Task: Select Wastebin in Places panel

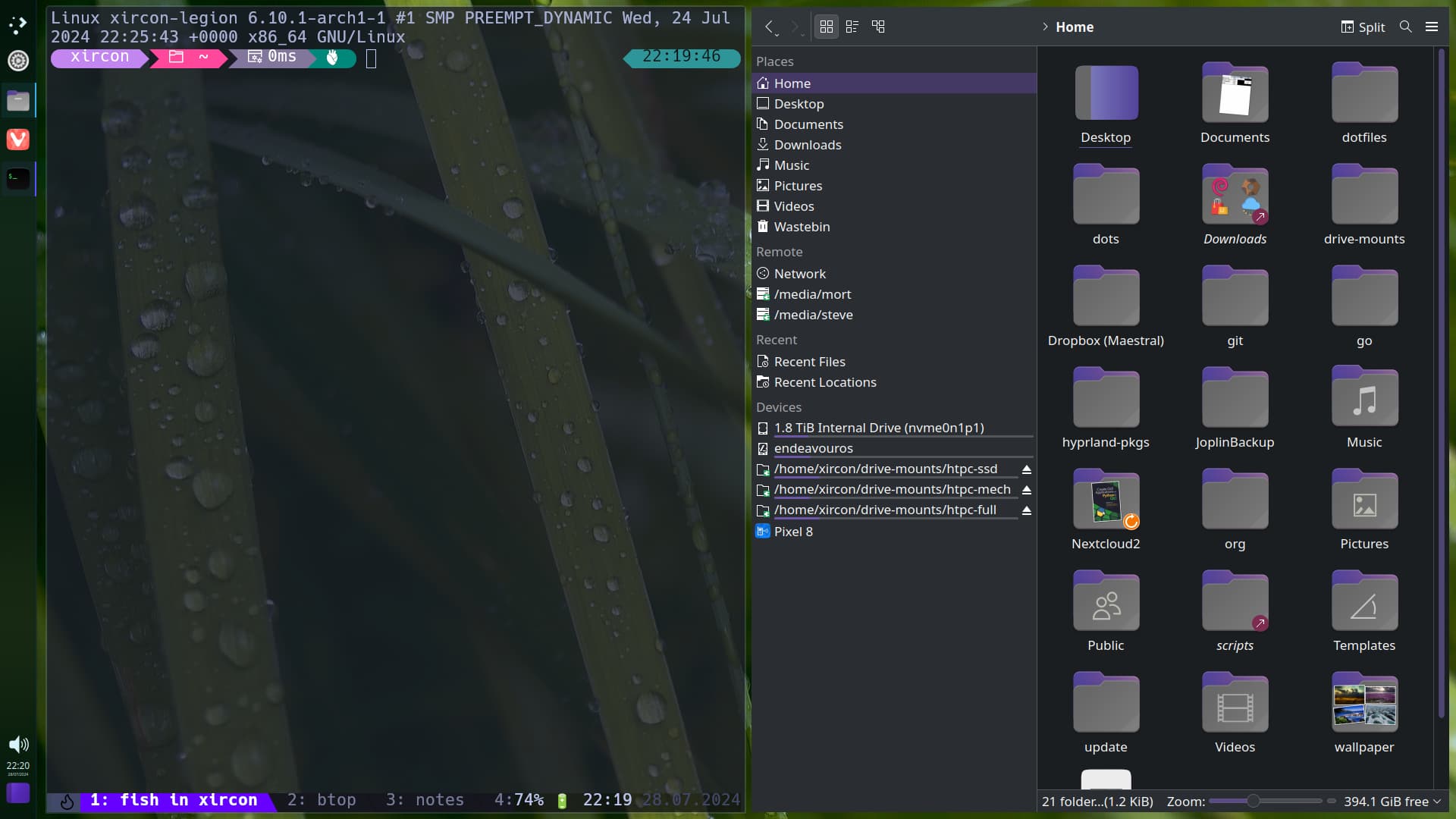Action: click(801, 227)
